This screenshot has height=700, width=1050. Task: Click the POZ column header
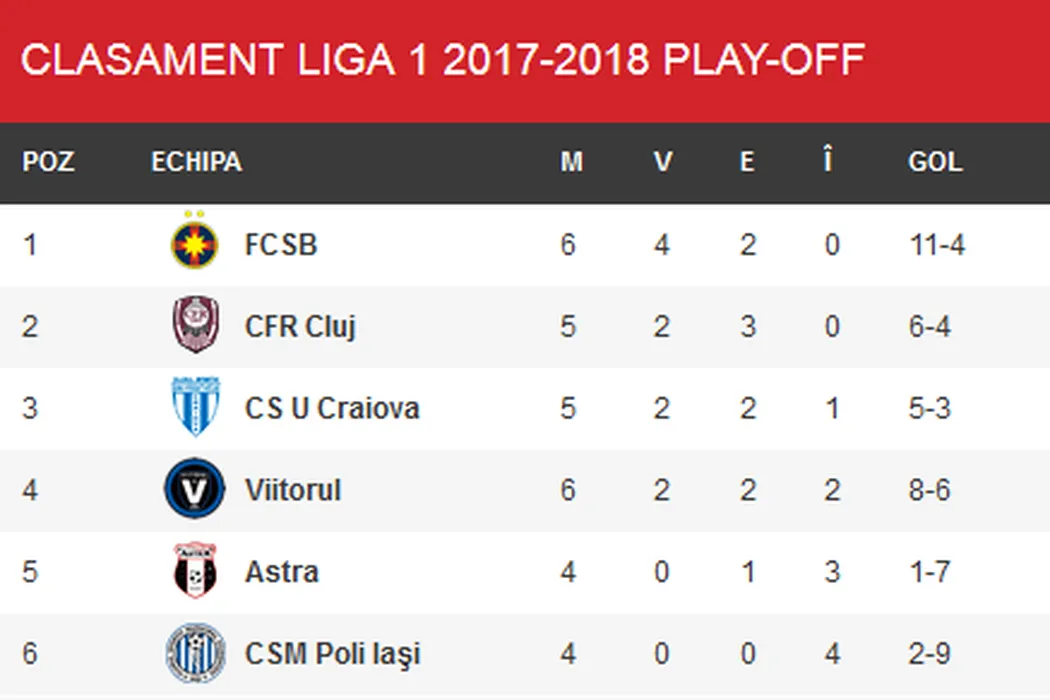coord(48,162)
